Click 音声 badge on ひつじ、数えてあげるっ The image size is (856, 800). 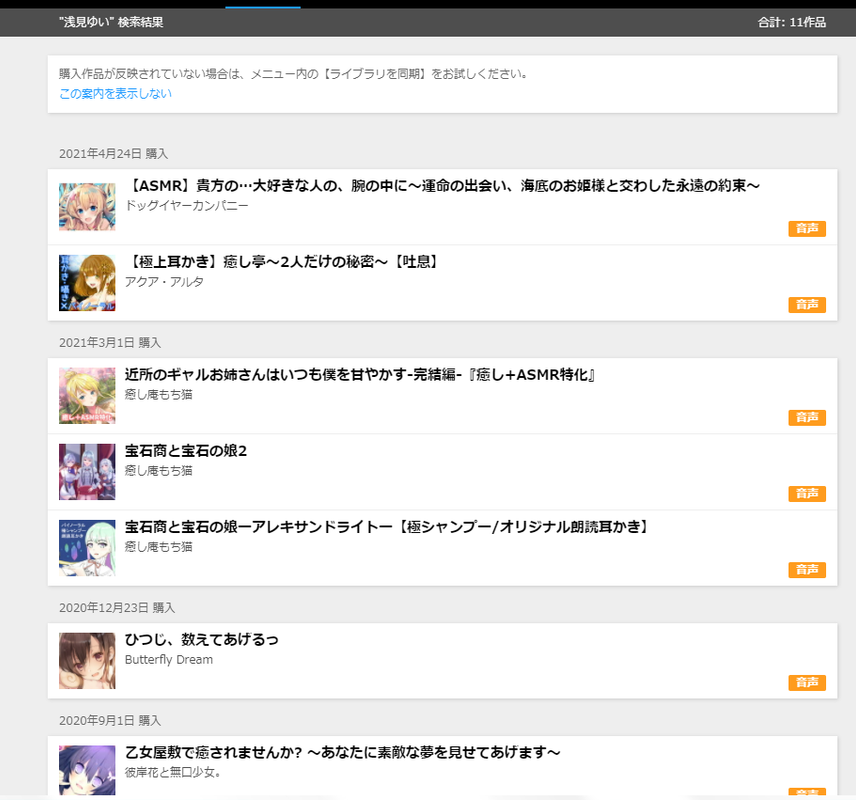pyautogui.click(x=807, y=683)
